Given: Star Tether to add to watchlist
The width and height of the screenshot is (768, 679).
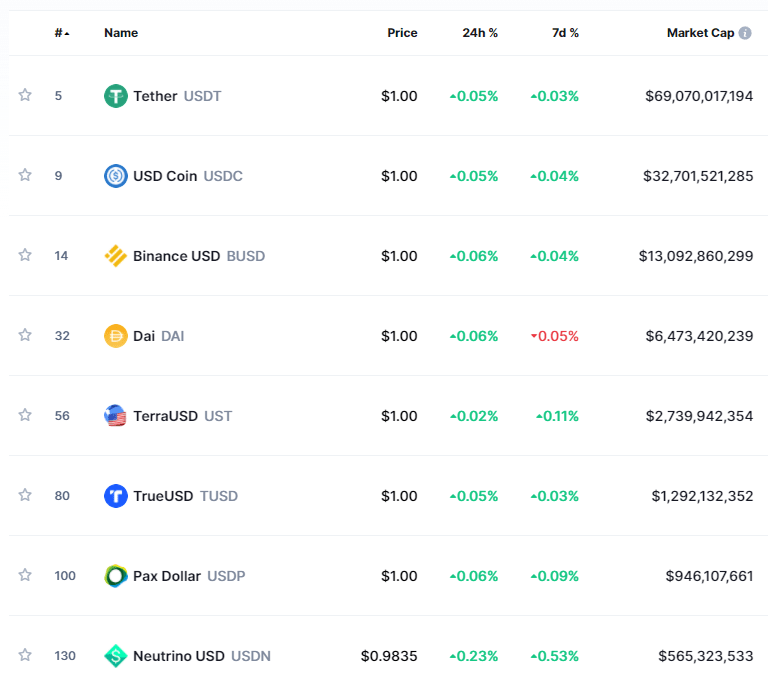Looking at the screenshot, I should click(25, 95).
